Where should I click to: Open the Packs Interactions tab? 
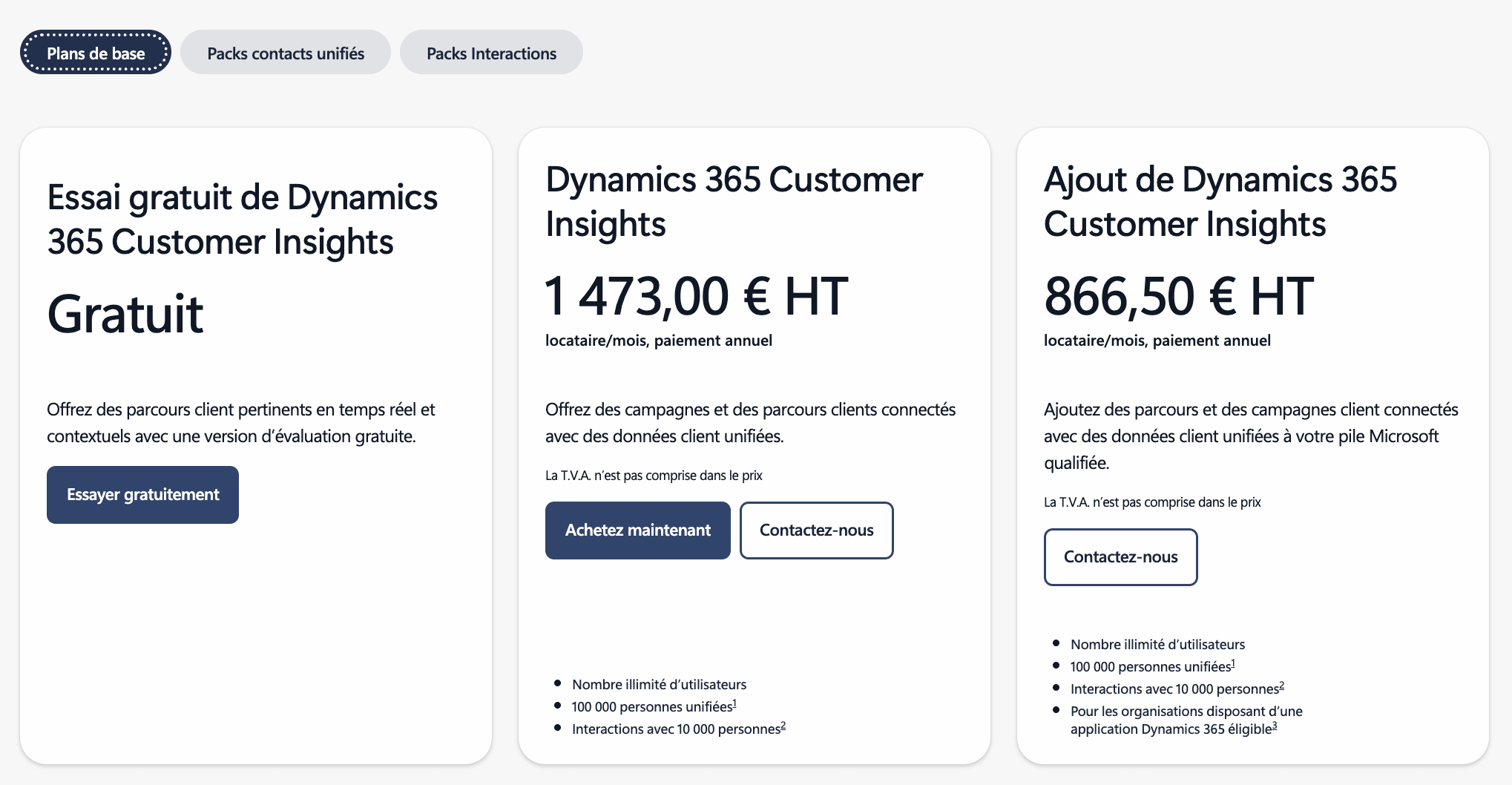pyautogui.click(x=491, y=53)
